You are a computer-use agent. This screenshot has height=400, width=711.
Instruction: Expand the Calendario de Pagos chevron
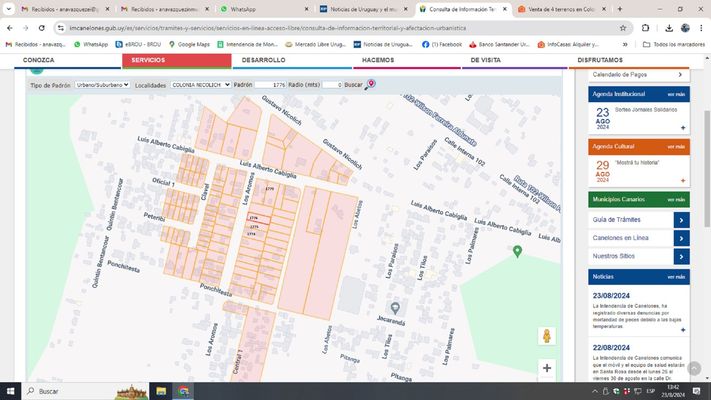coord(680,75)
